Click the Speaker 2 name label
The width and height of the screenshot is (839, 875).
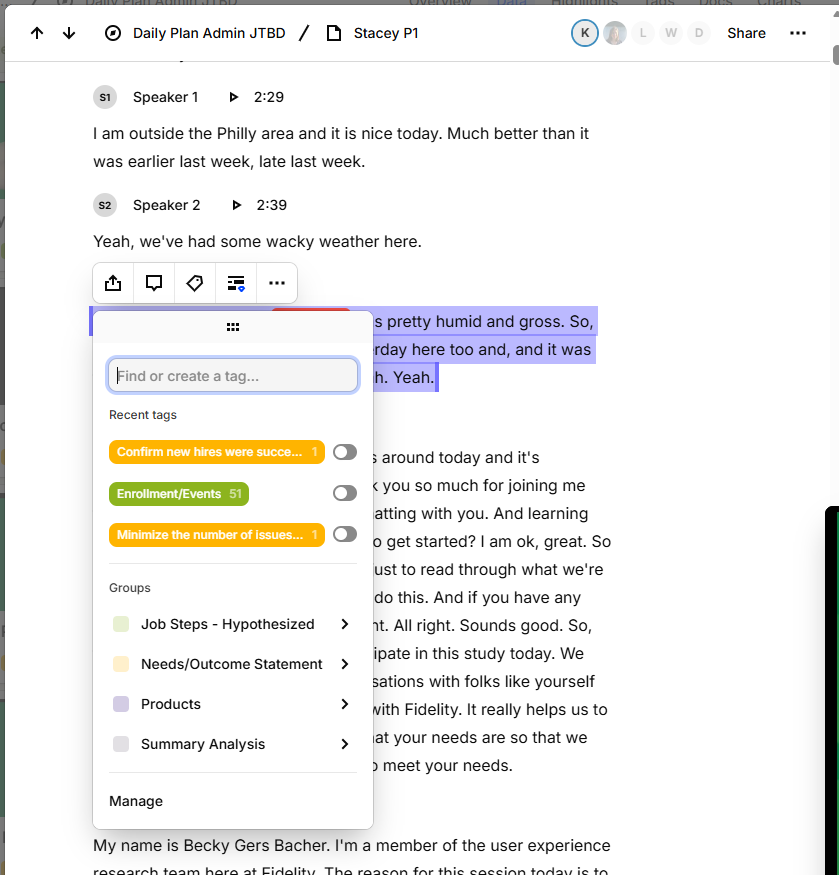(166, 205)
